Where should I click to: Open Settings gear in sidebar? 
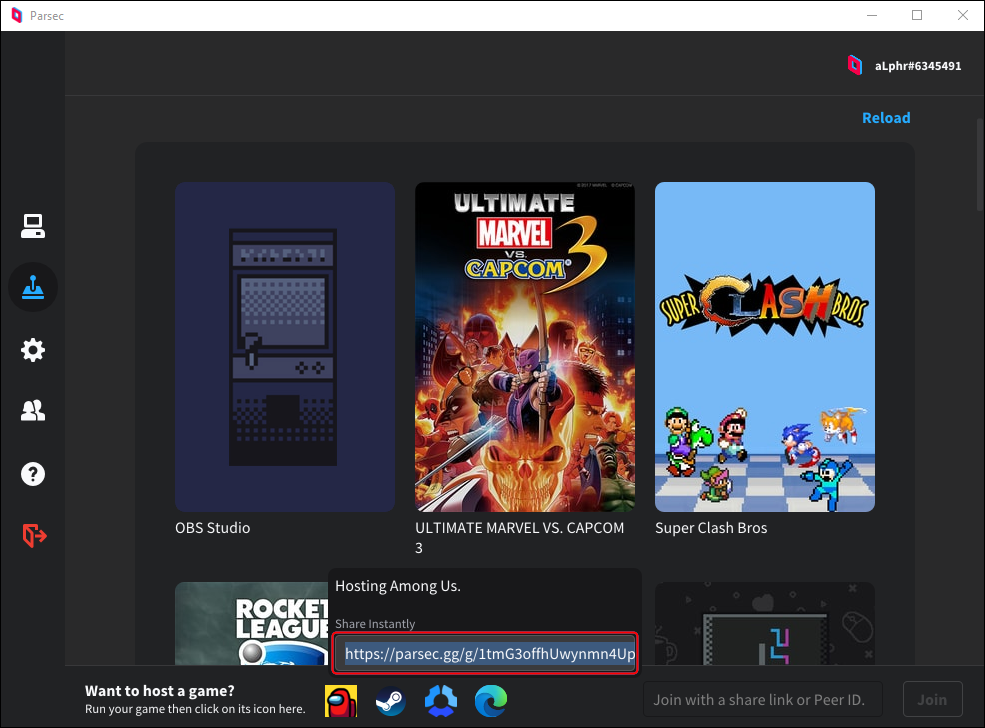point(33,350)
